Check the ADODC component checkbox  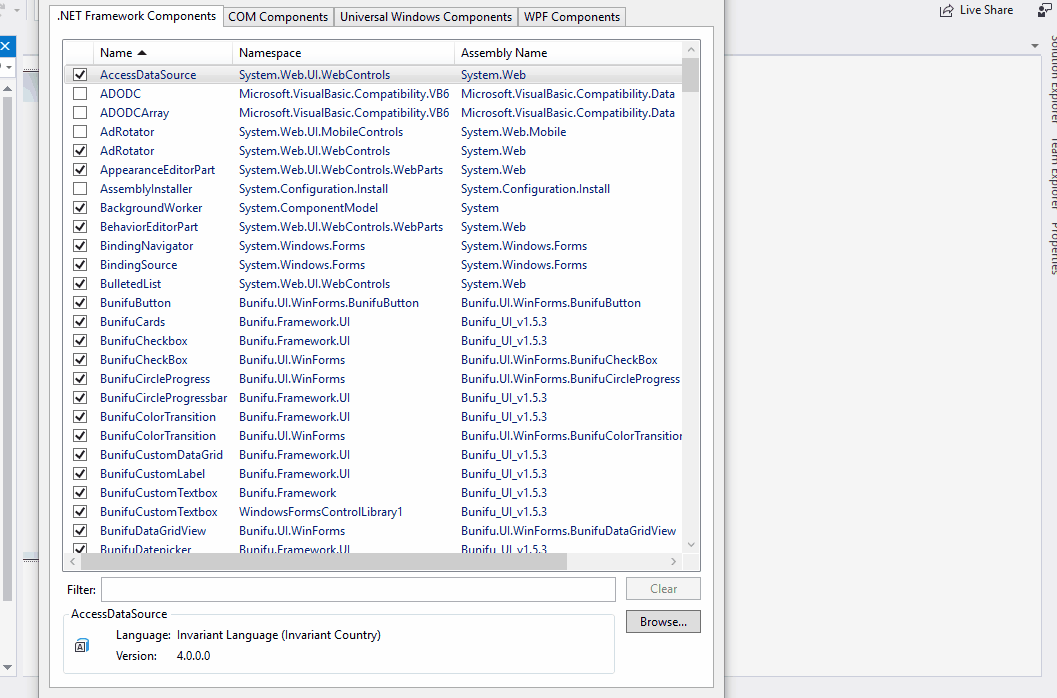pyautogui.click(x=80, y=94)
